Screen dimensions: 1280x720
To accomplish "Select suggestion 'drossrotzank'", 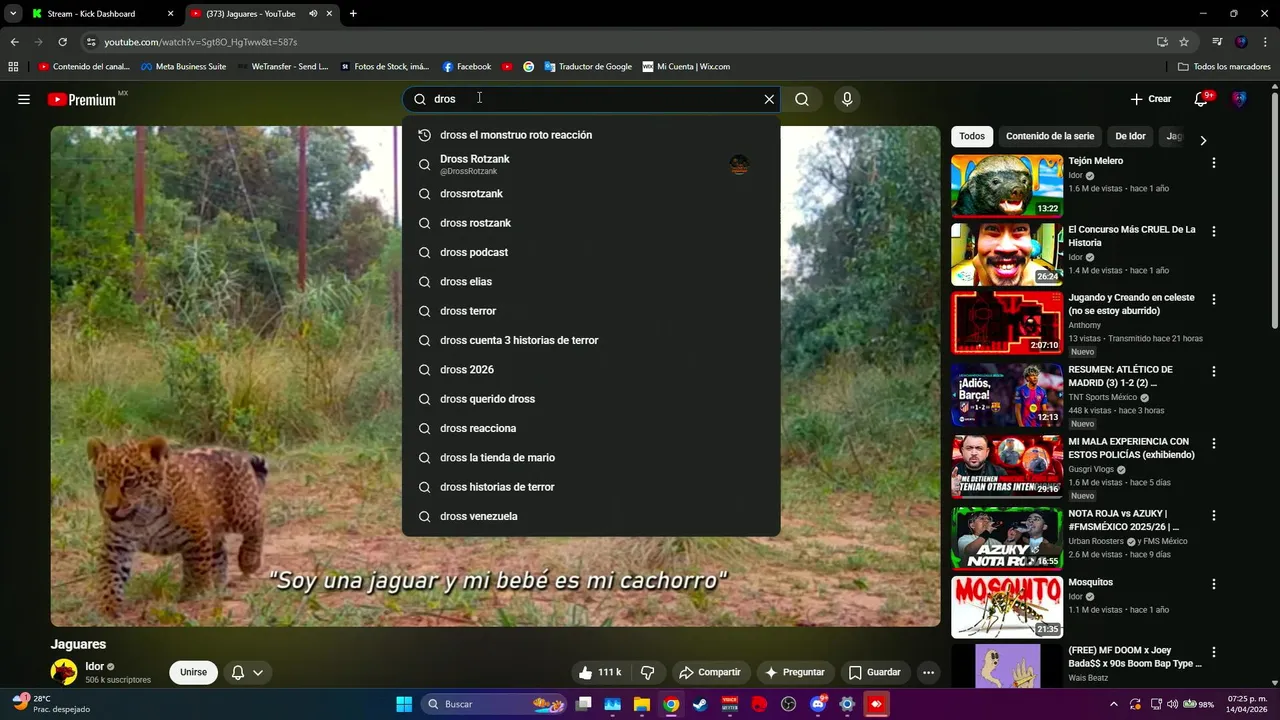I will click(x=591, y=194).
